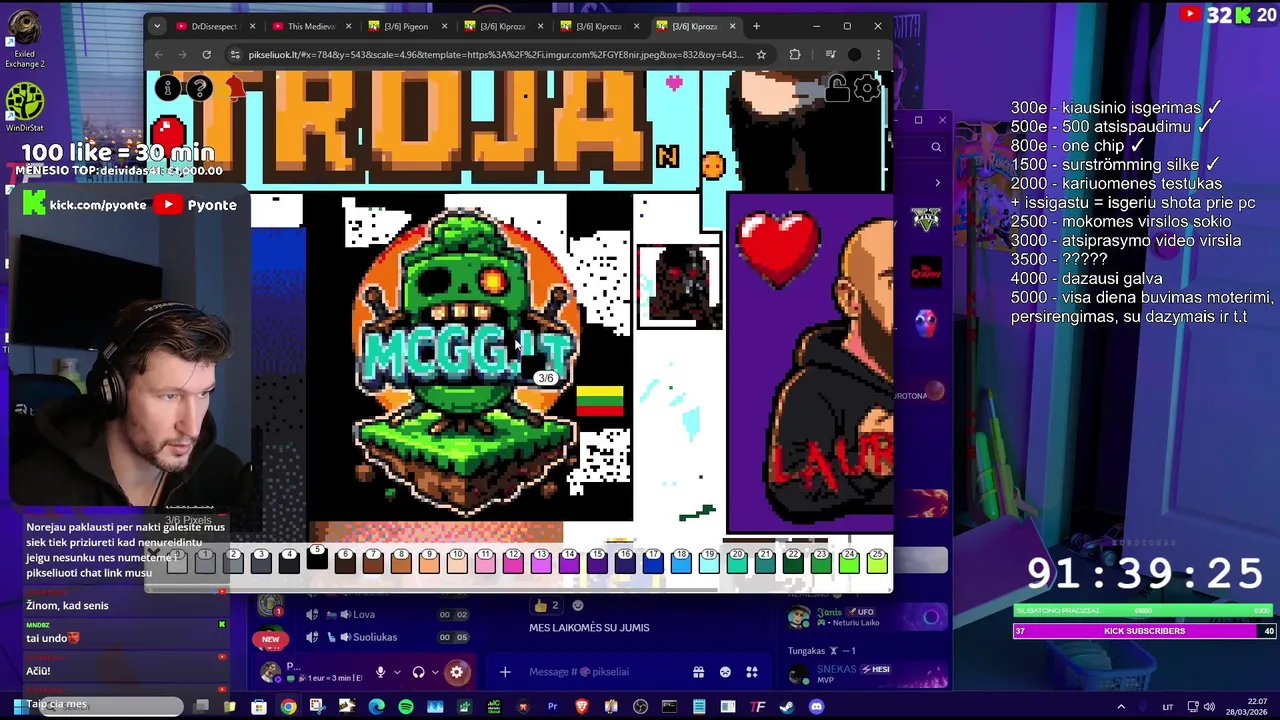The image size is (1280, 720).
Task: Click the Discord message plus attachment button
Action: [x=505, y=672]
